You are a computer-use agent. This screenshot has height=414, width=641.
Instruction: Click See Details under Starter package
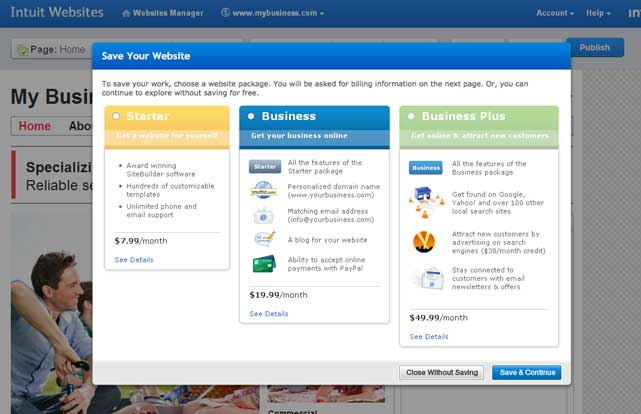134,260
